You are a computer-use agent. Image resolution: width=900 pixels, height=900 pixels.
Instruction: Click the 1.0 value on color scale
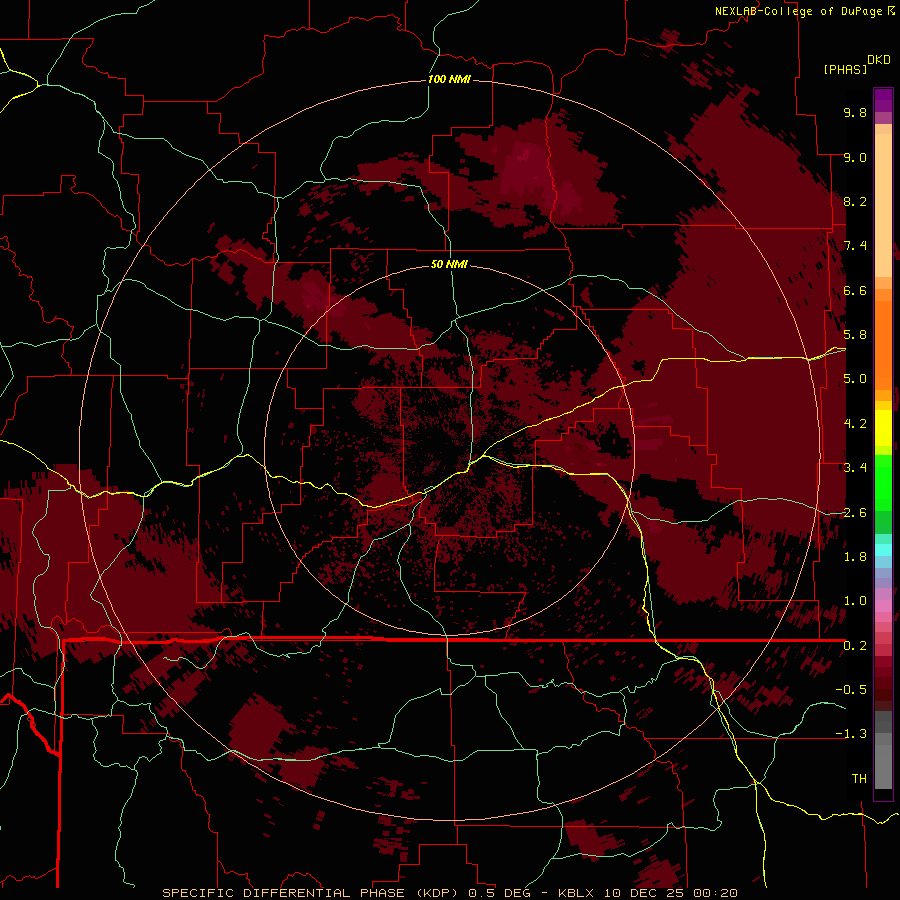point(855,601)
